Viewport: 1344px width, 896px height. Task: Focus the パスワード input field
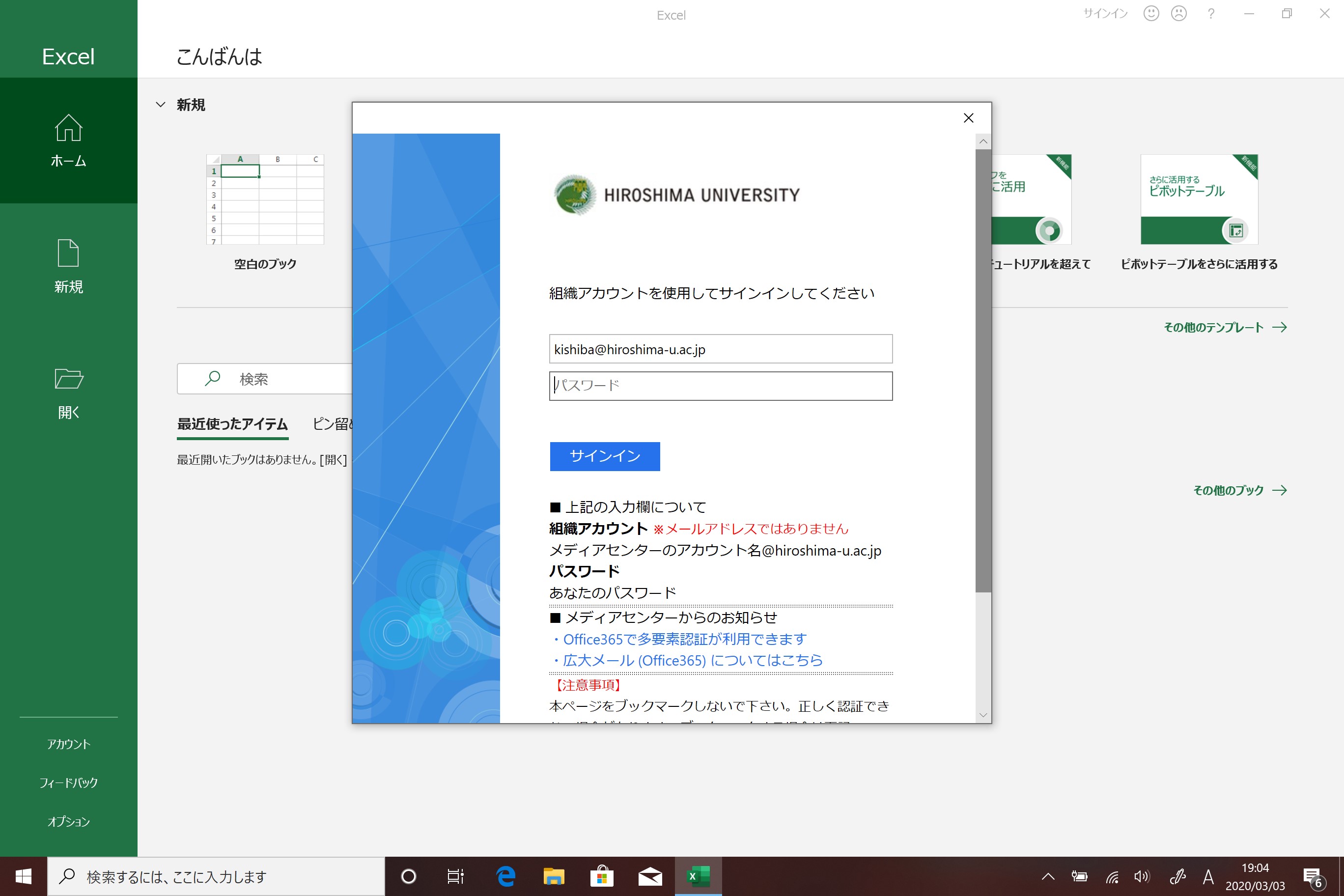[x=721, y=386]
